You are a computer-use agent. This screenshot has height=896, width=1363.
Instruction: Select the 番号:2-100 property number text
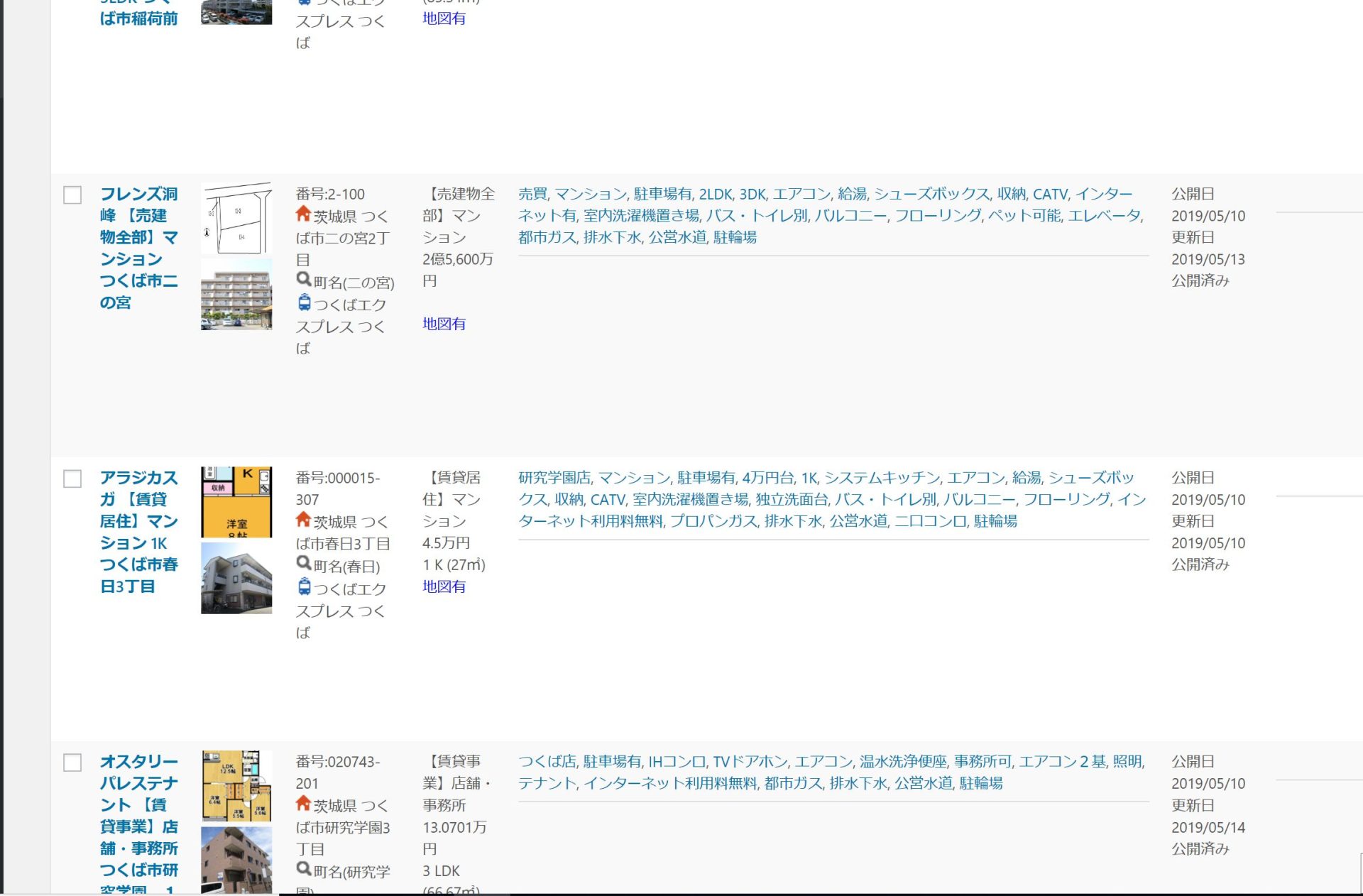pos(330,194)
